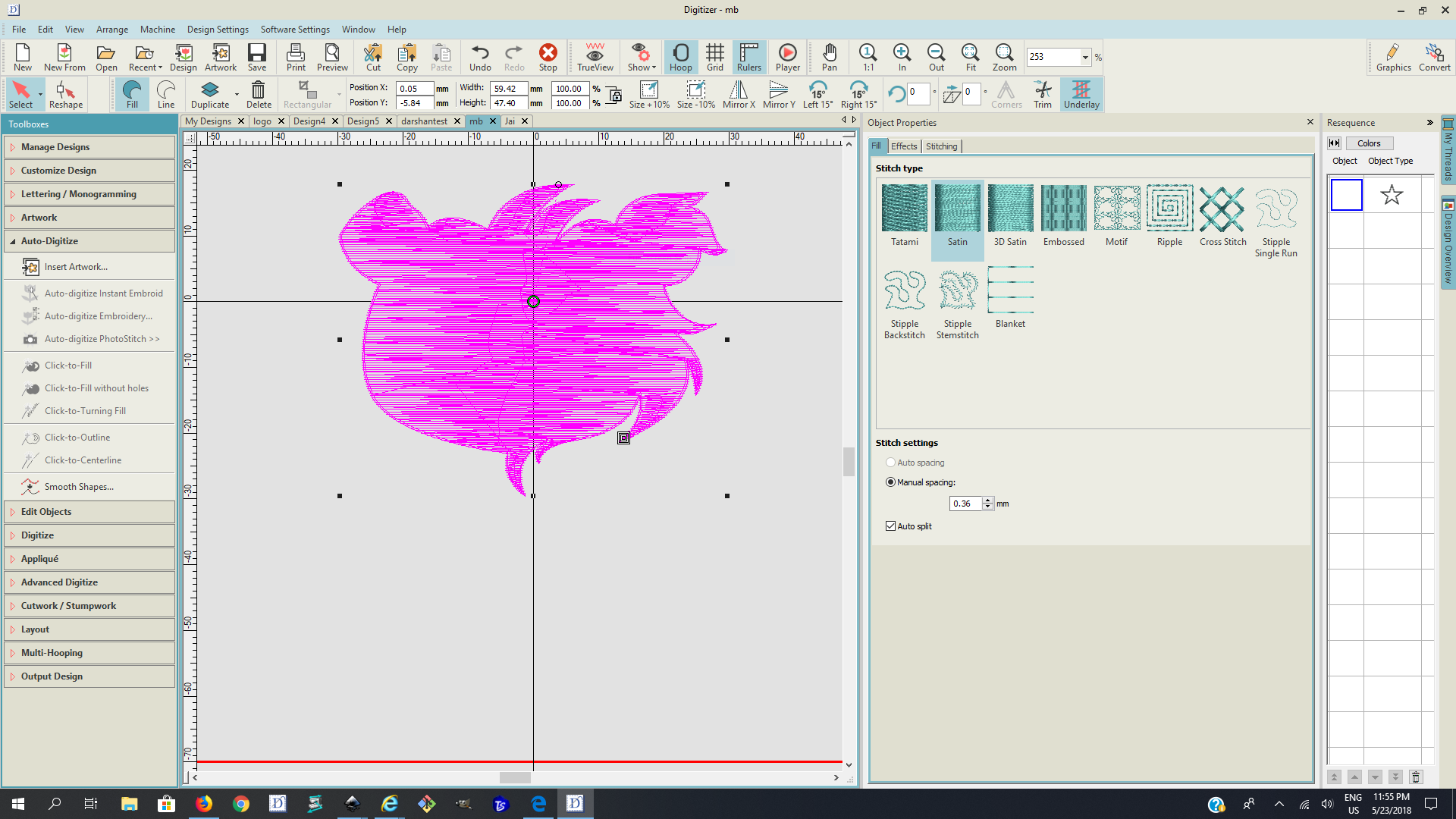
Task: Toggle the Hoop display icon
Action: coord(680,57)
